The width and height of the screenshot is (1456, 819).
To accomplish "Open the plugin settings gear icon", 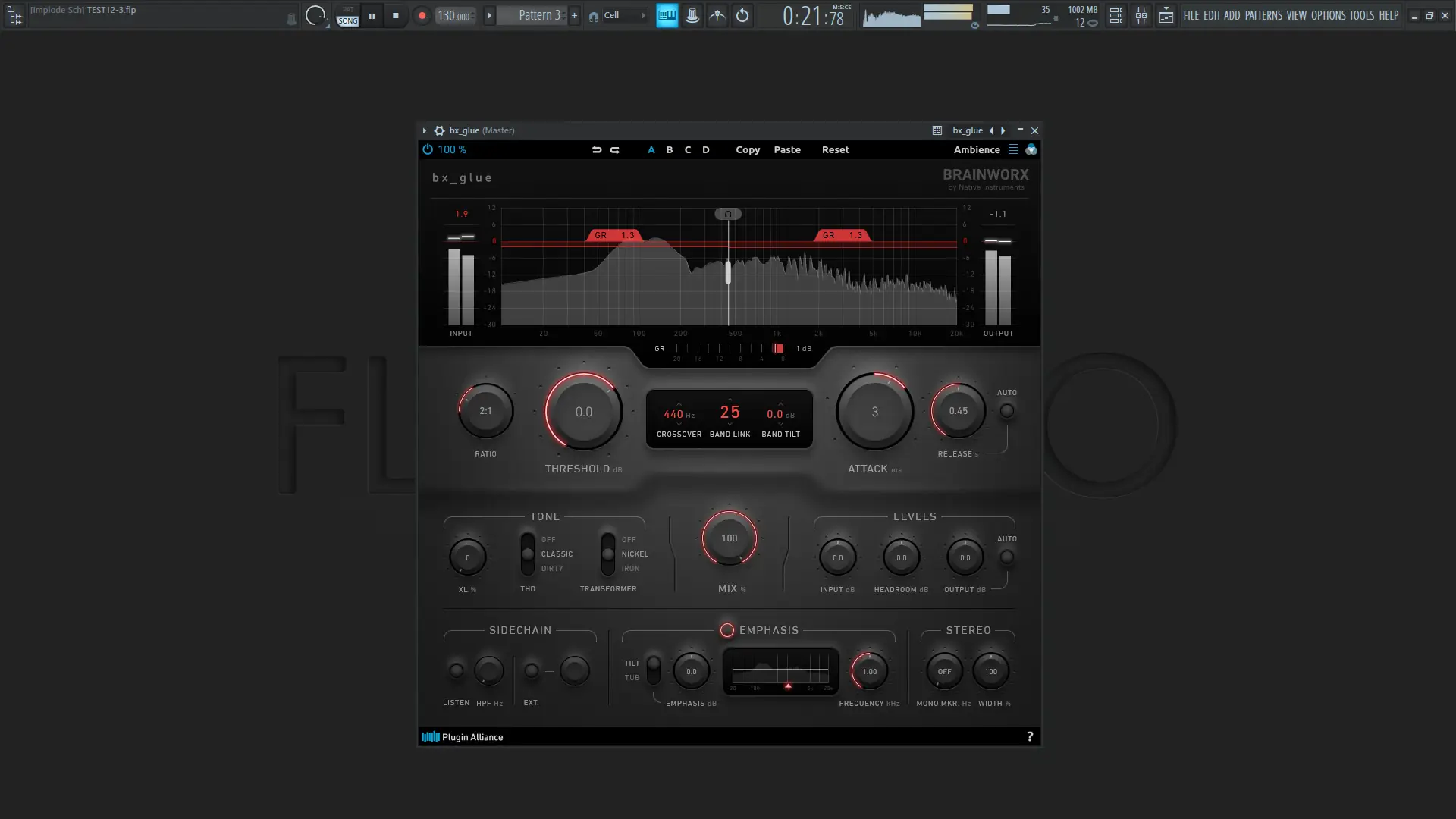I will pyautogui.click(x=439, y=130).
